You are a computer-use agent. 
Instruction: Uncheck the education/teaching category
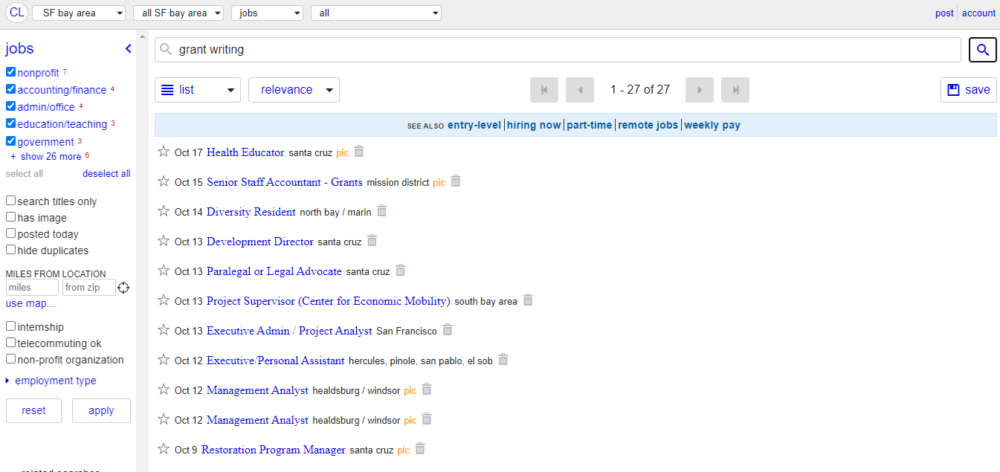pyautogui.click(x=10, y=123)
